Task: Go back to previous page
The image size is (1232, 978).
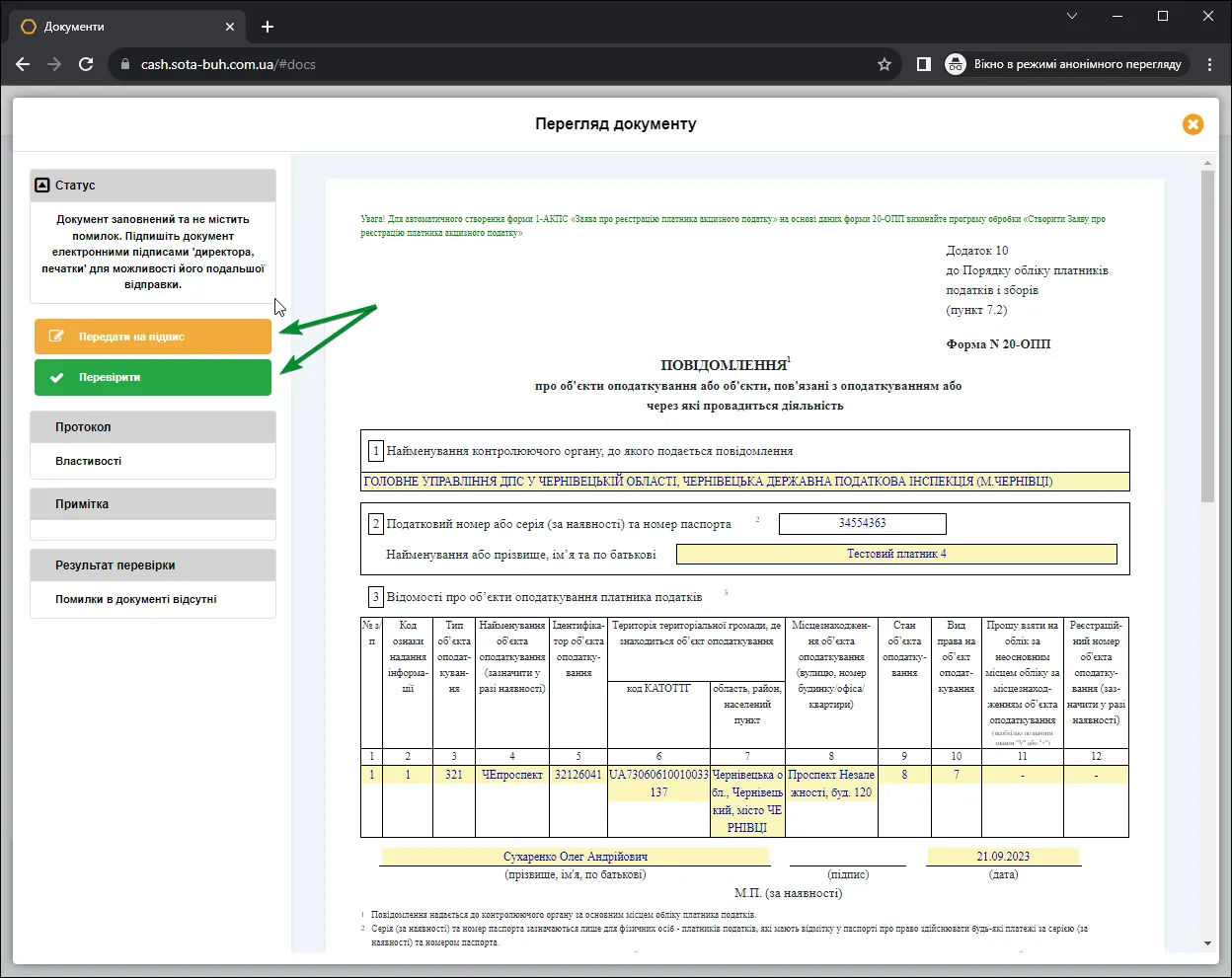Action: 23,64
